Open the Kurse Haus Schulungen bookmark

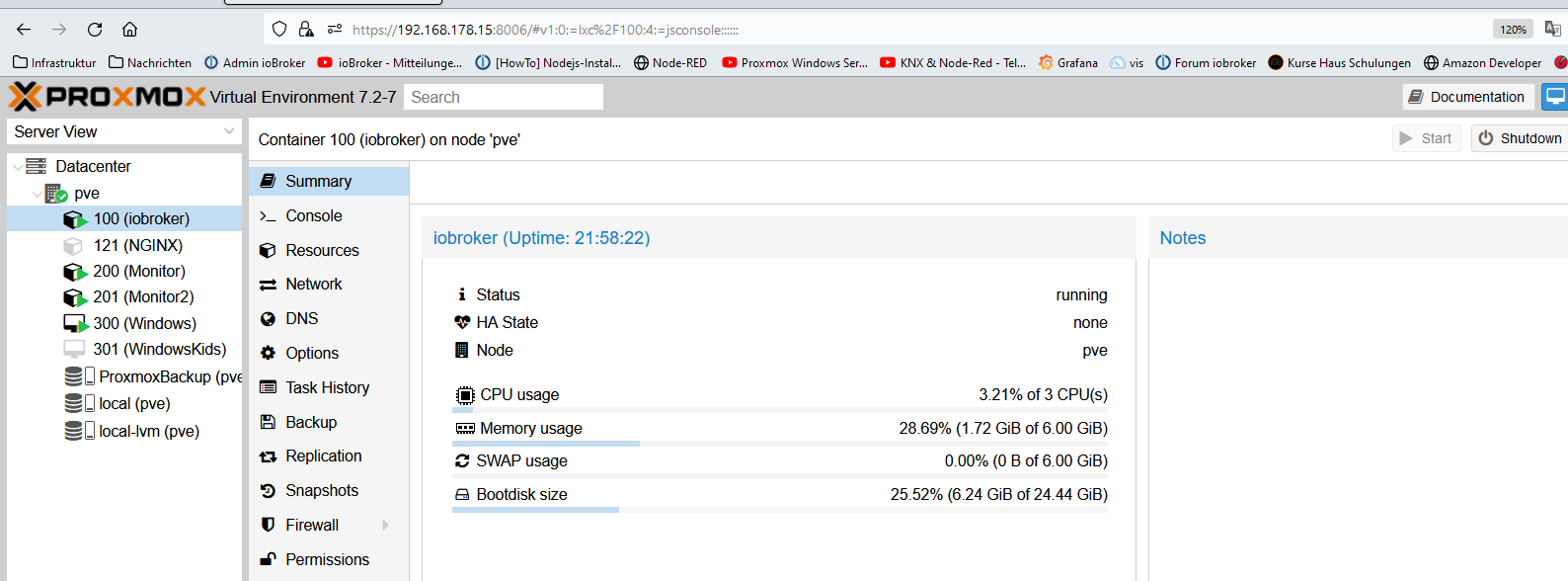coord(1340,62)
